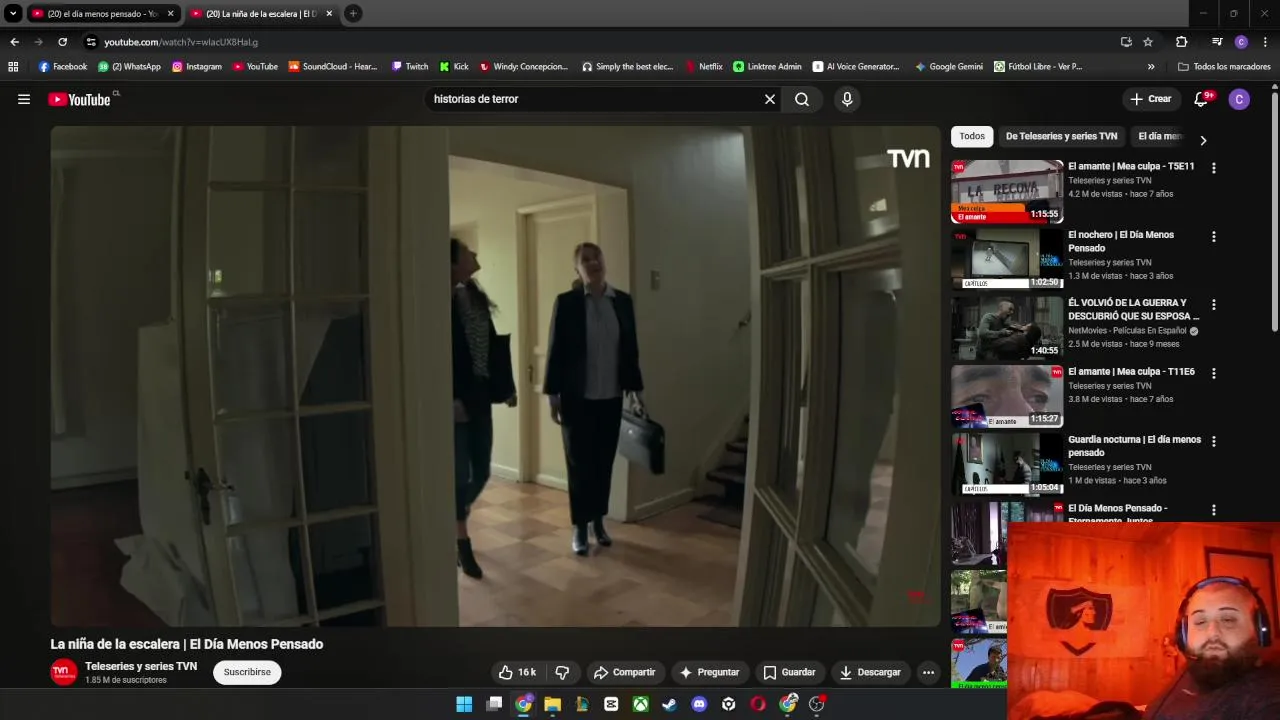This screenshot has height=720, width=1280.
Task: Click Descargar download button
Action: coord(870,672)
